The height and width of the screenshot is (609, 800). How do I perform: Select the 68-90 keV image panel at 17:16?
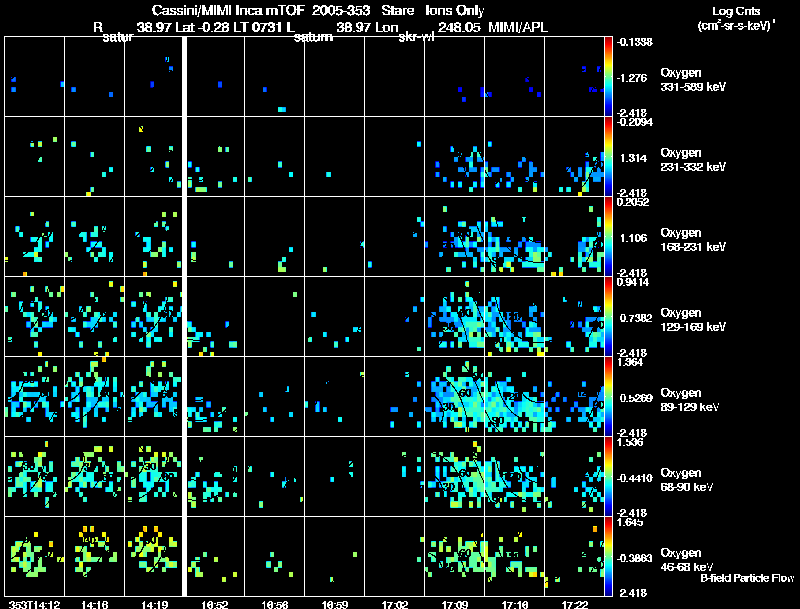click(514, 477)
